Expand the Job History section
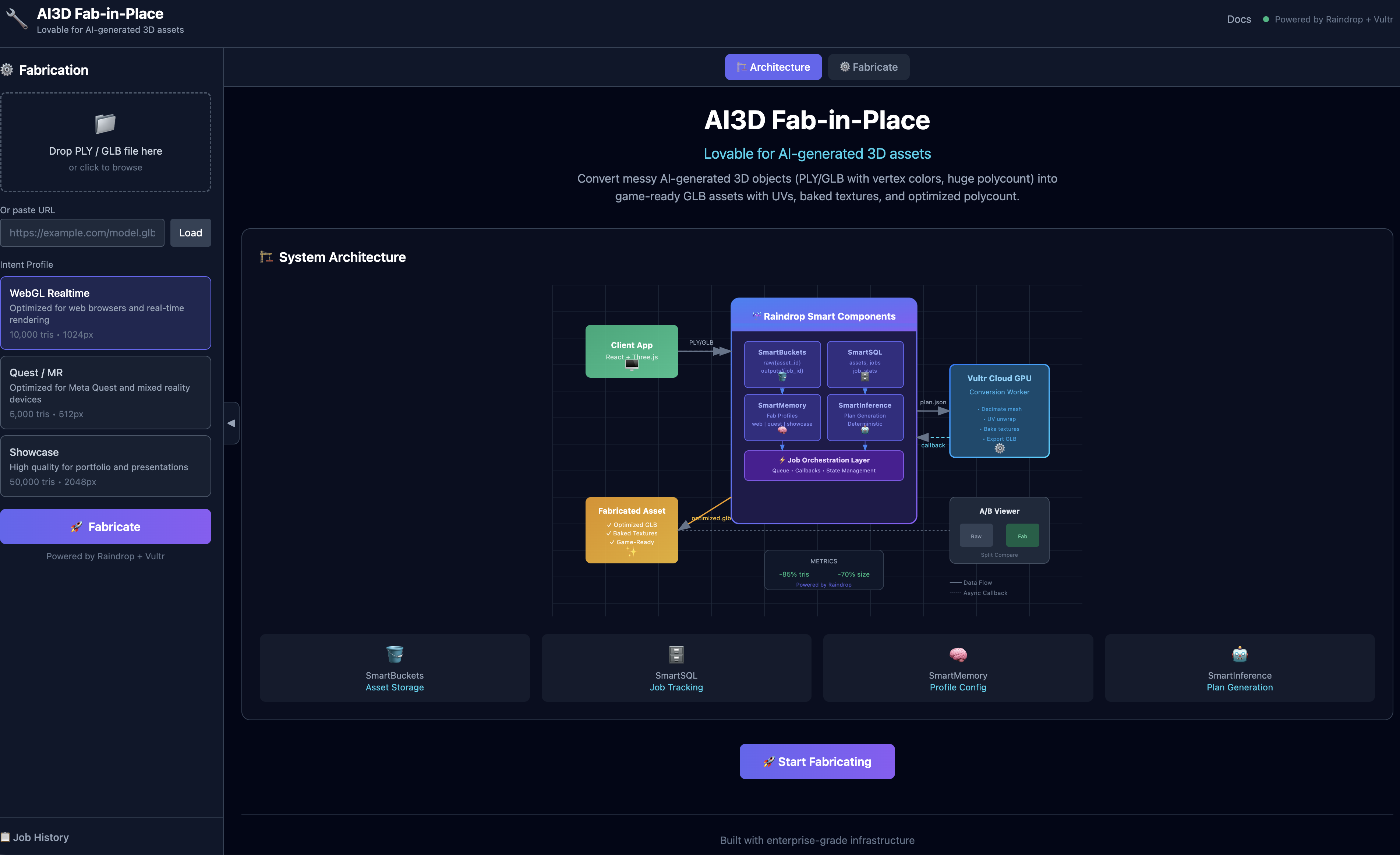Screen dimensions: 1400x855 pos(41,837)
